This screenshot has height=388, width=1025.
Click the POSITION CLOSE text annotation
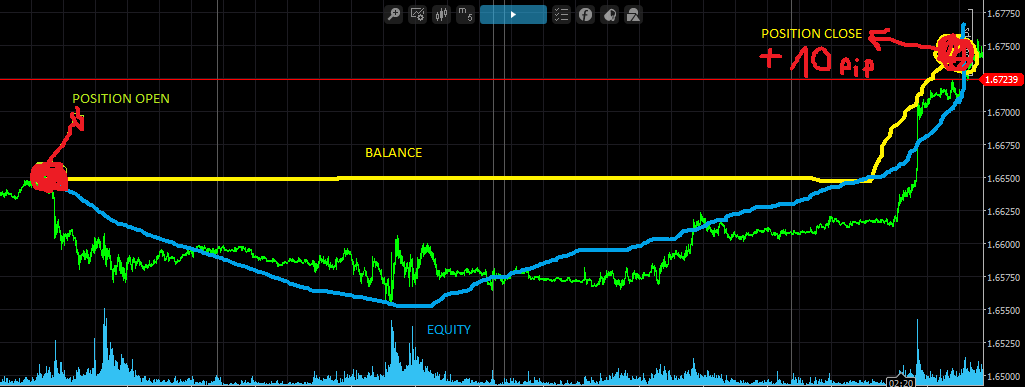[812, 33]
